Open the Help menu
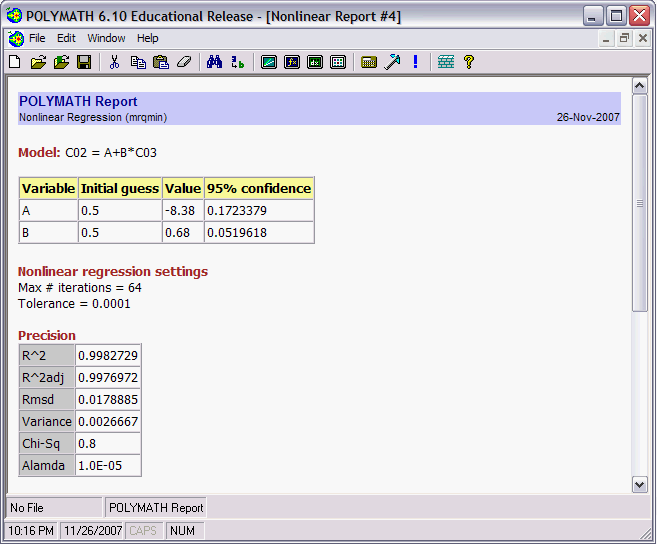 148,38
